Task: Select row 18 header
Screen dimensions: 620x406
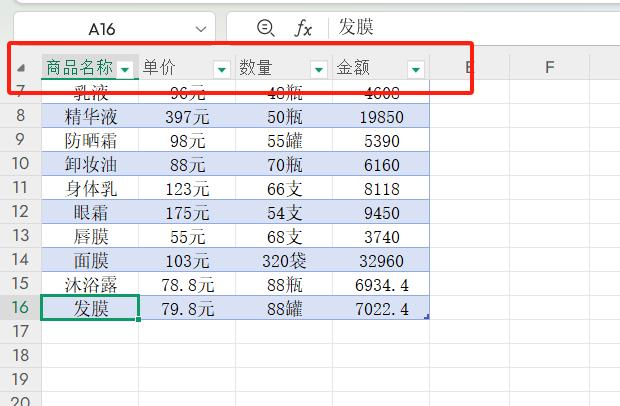Action: point(21,355)
